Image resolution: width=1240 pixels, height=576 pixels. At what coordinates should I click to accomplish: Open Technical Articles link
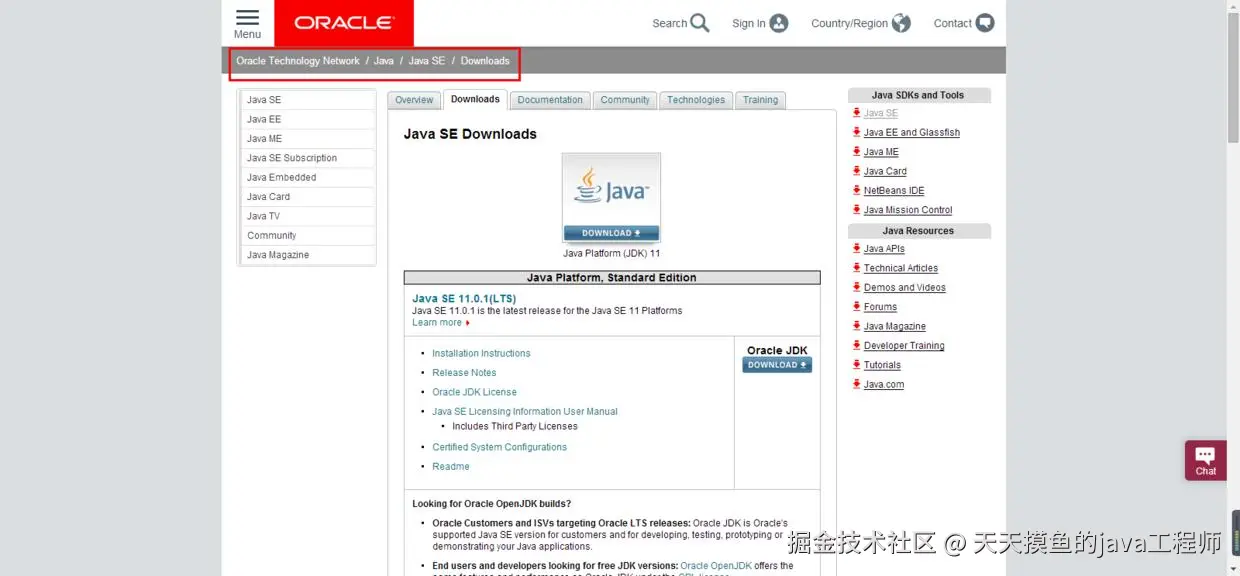pyautogui.click(x=901, y=268)
